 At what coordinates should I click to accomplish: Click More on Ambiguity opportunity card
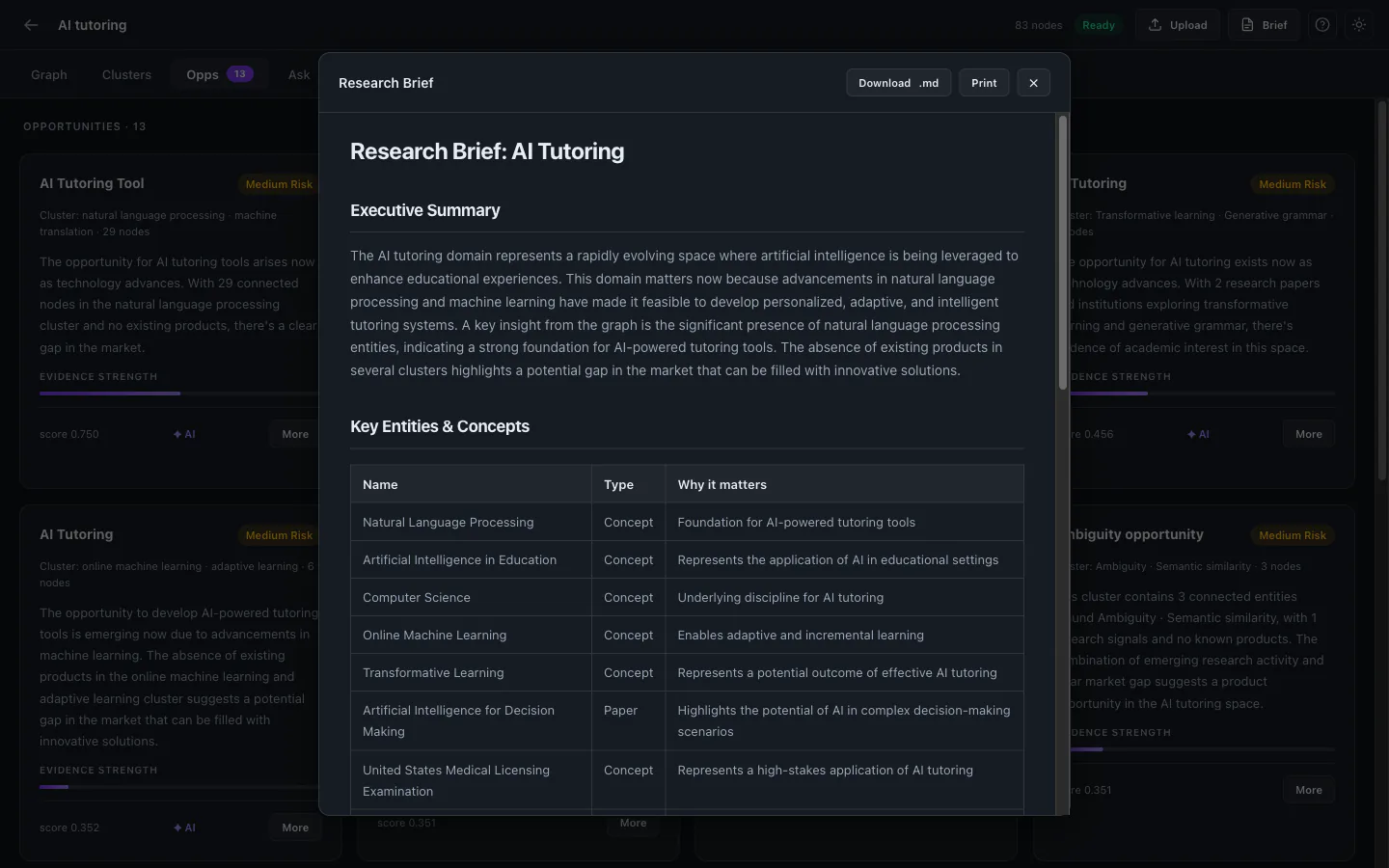click(1309, 790)
